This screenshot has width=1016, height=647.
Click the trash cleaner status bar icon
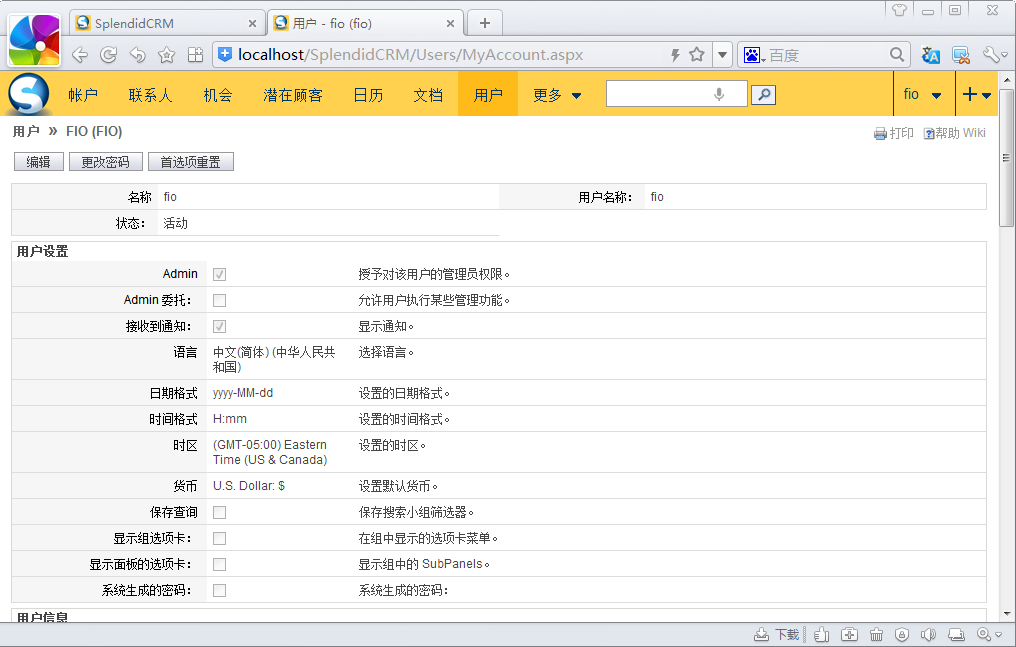click(x=876, y=635)
